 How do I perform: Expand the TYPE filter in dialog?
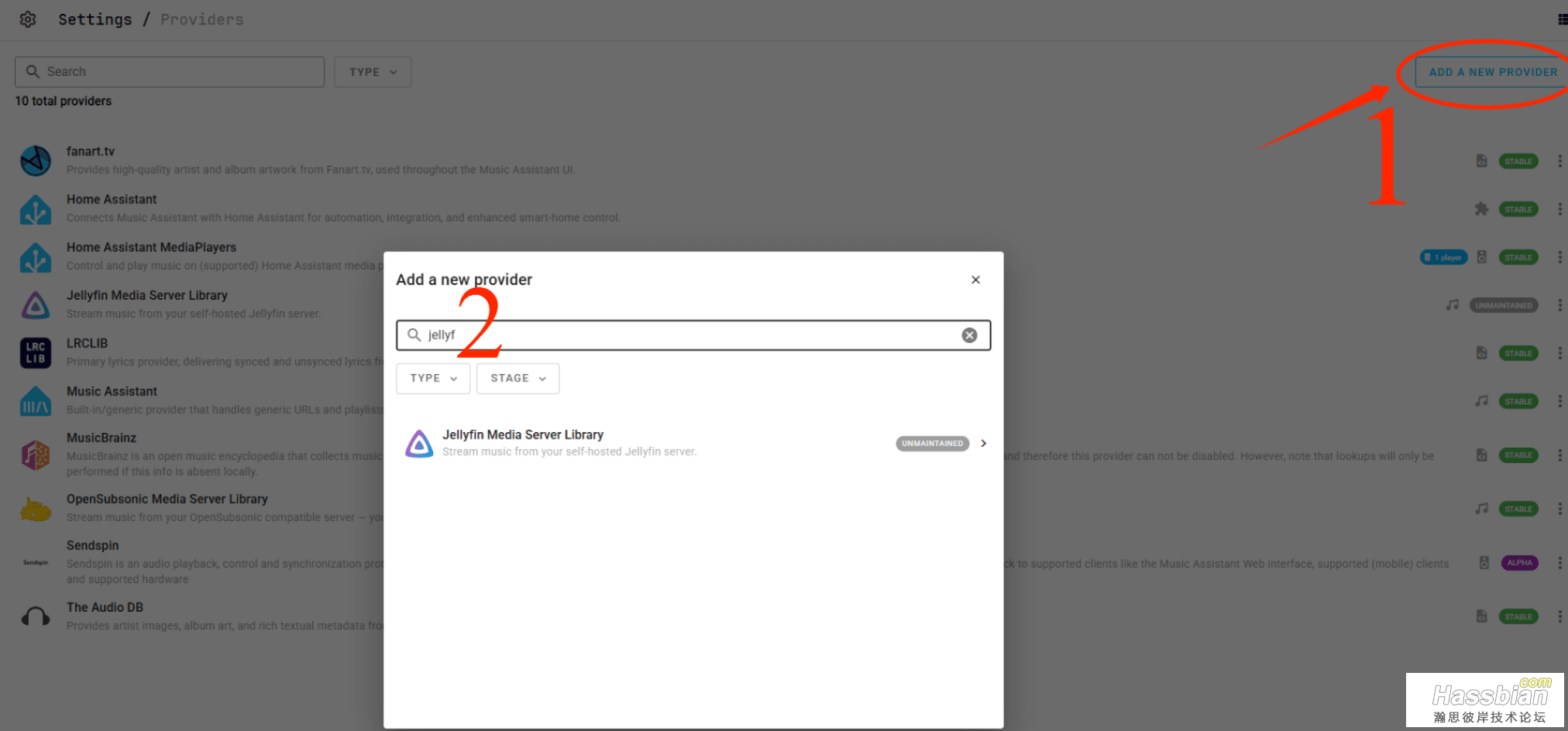pyautogui.click(x=433, y=379)
